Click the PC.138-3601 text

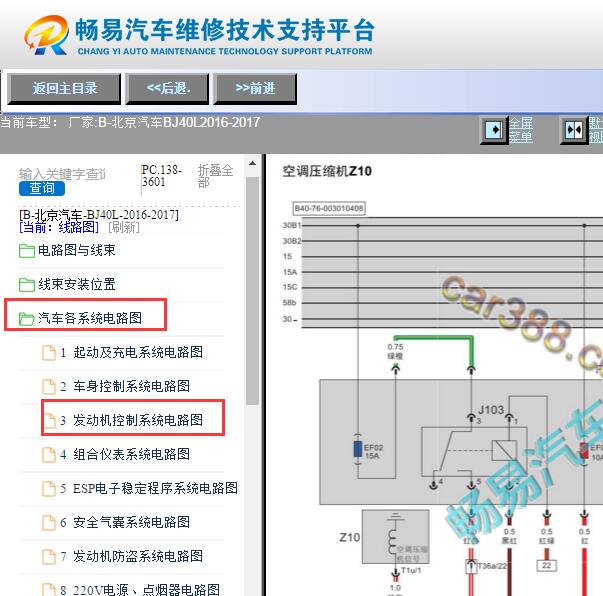162,176
